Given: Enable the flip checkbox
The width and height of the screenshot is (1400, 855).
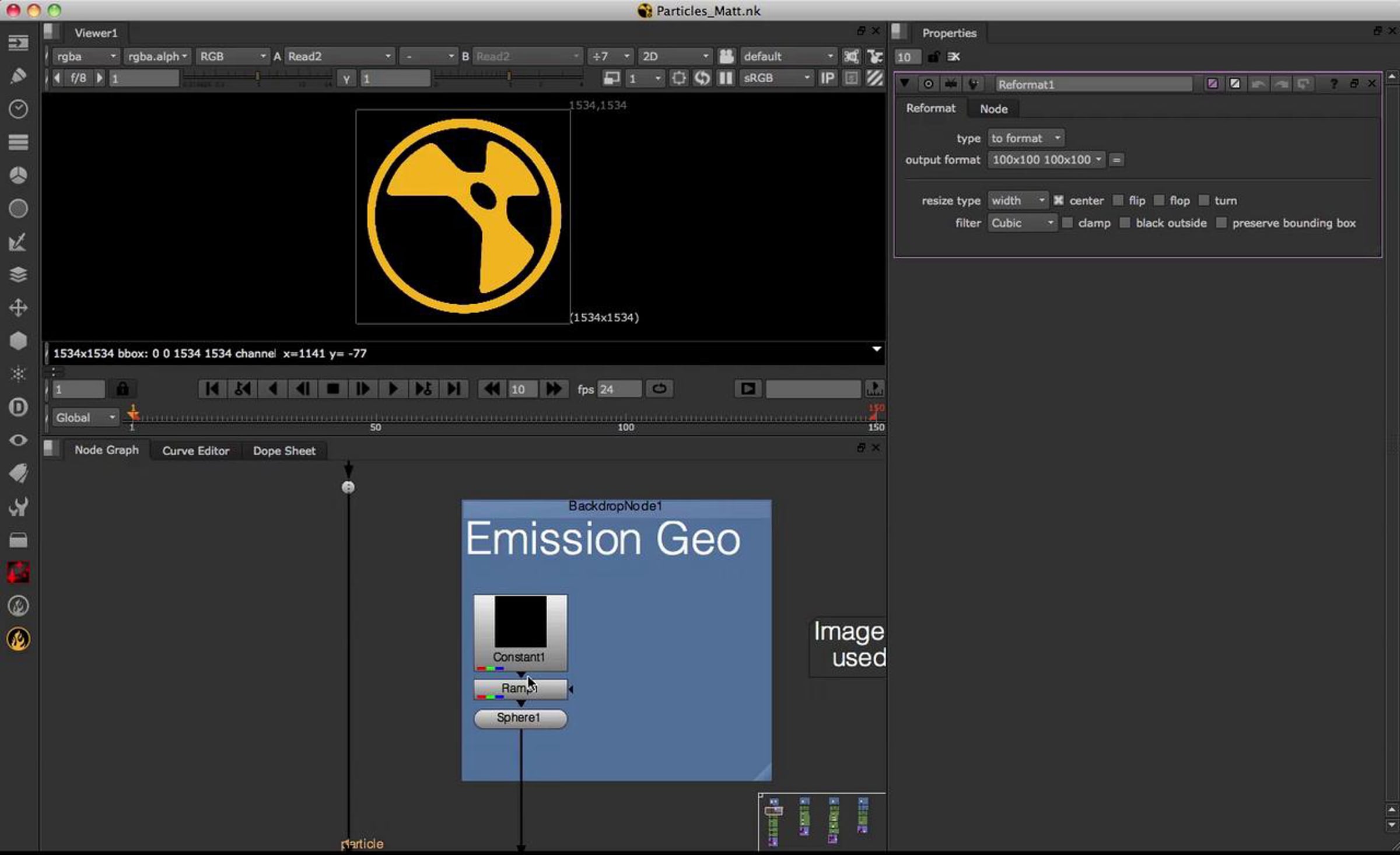Looking at the screenshot, I should [x=1118, y=201].
